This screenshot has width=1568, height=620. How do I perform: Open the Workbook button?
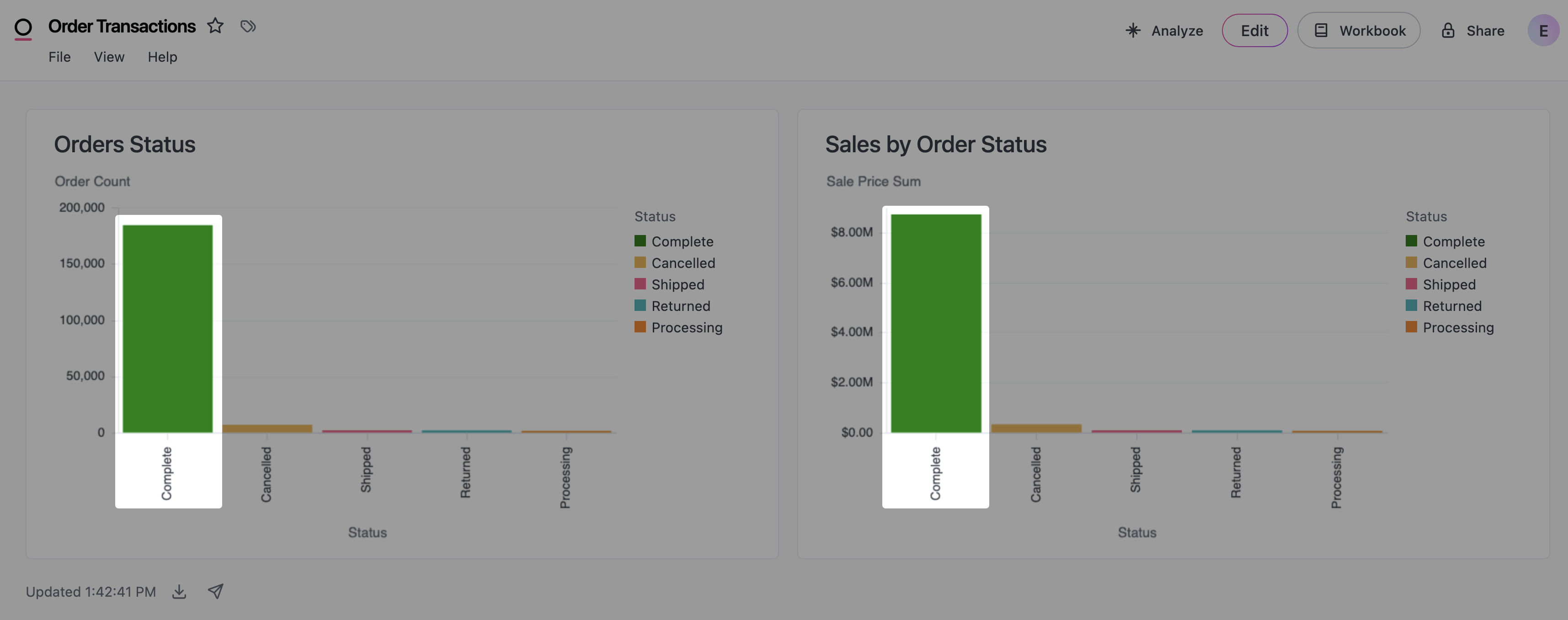(1359, 31)
